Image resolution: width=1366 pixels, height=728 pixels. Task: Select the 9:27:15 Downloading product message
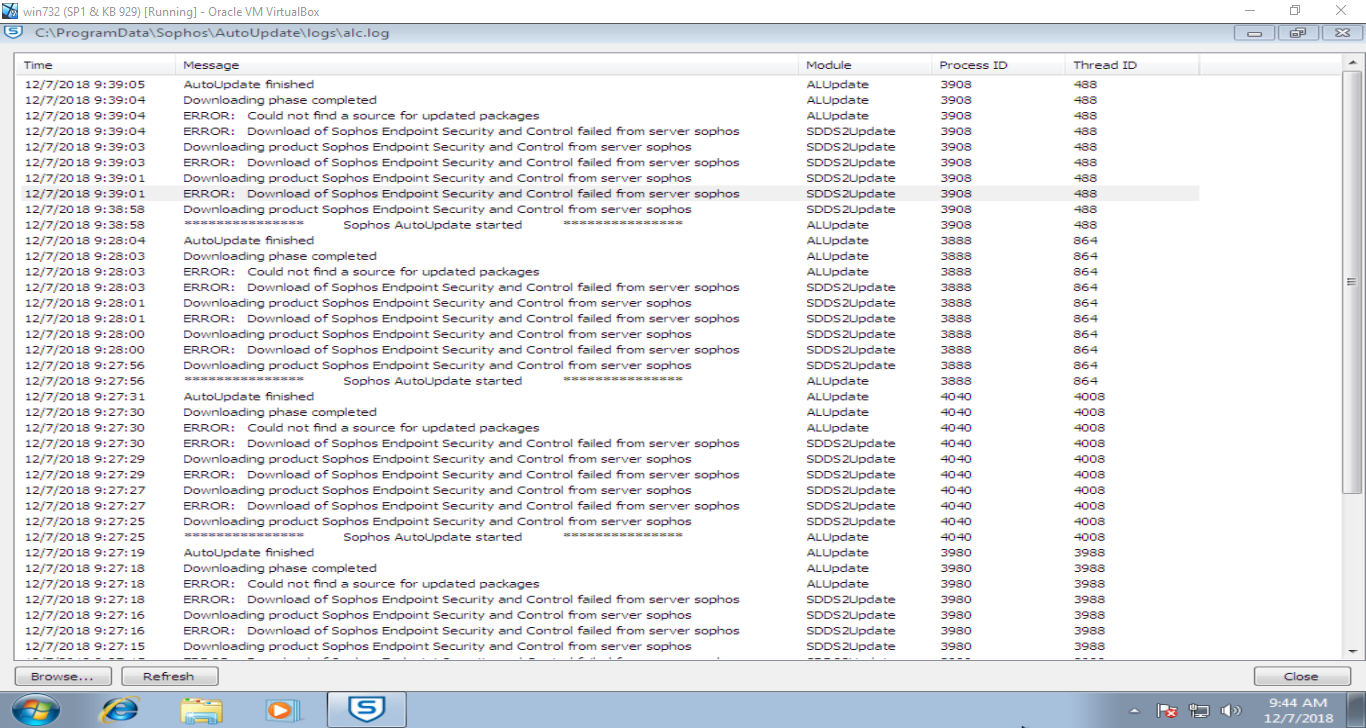[437, 646]
